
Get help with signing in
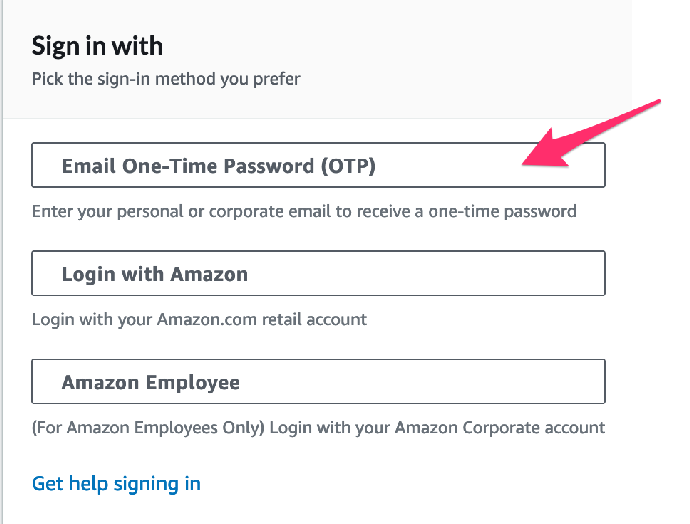pos(116,484)
